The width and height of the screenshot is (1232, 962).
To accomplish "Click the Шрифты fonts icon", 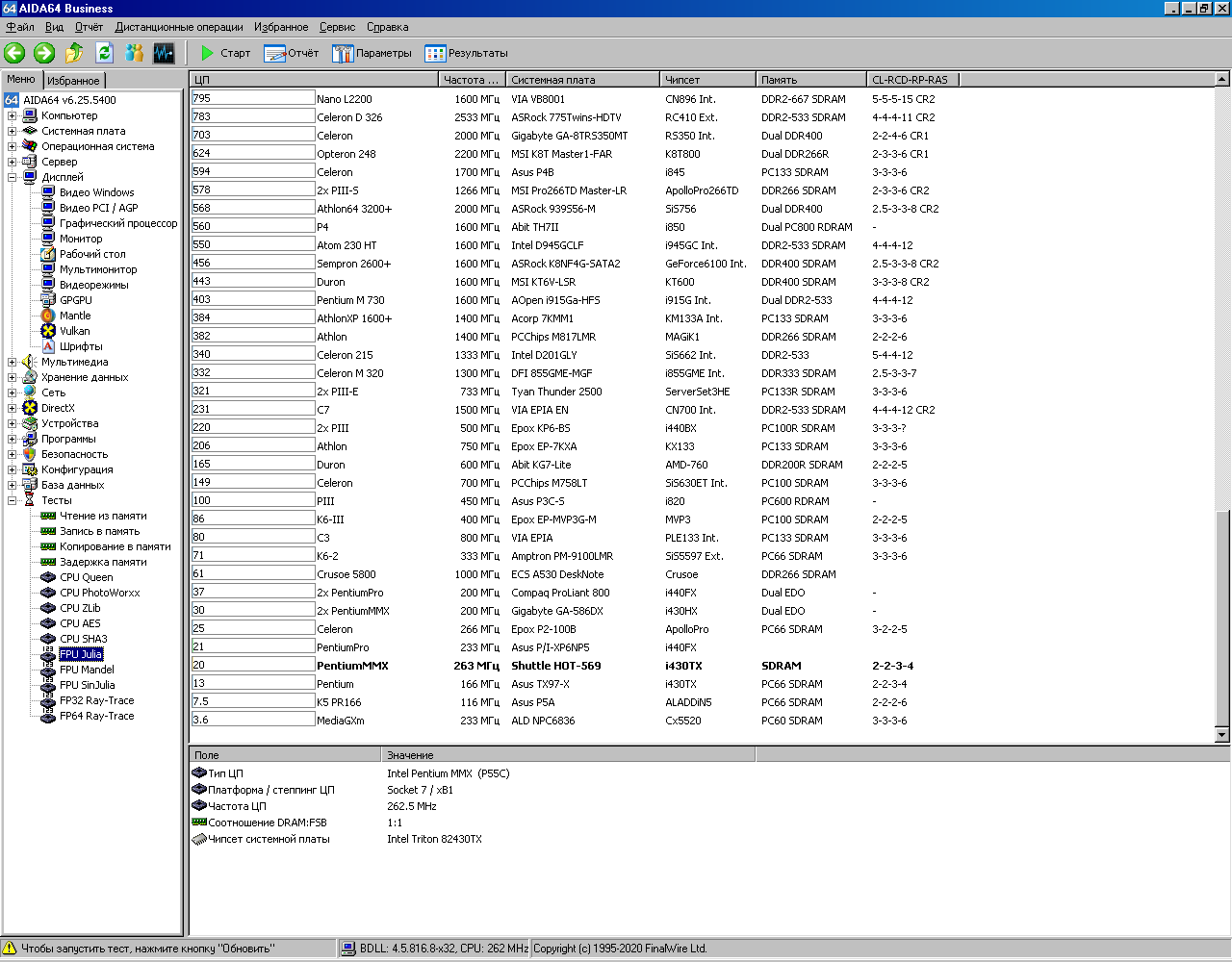I will click(48, 346).
